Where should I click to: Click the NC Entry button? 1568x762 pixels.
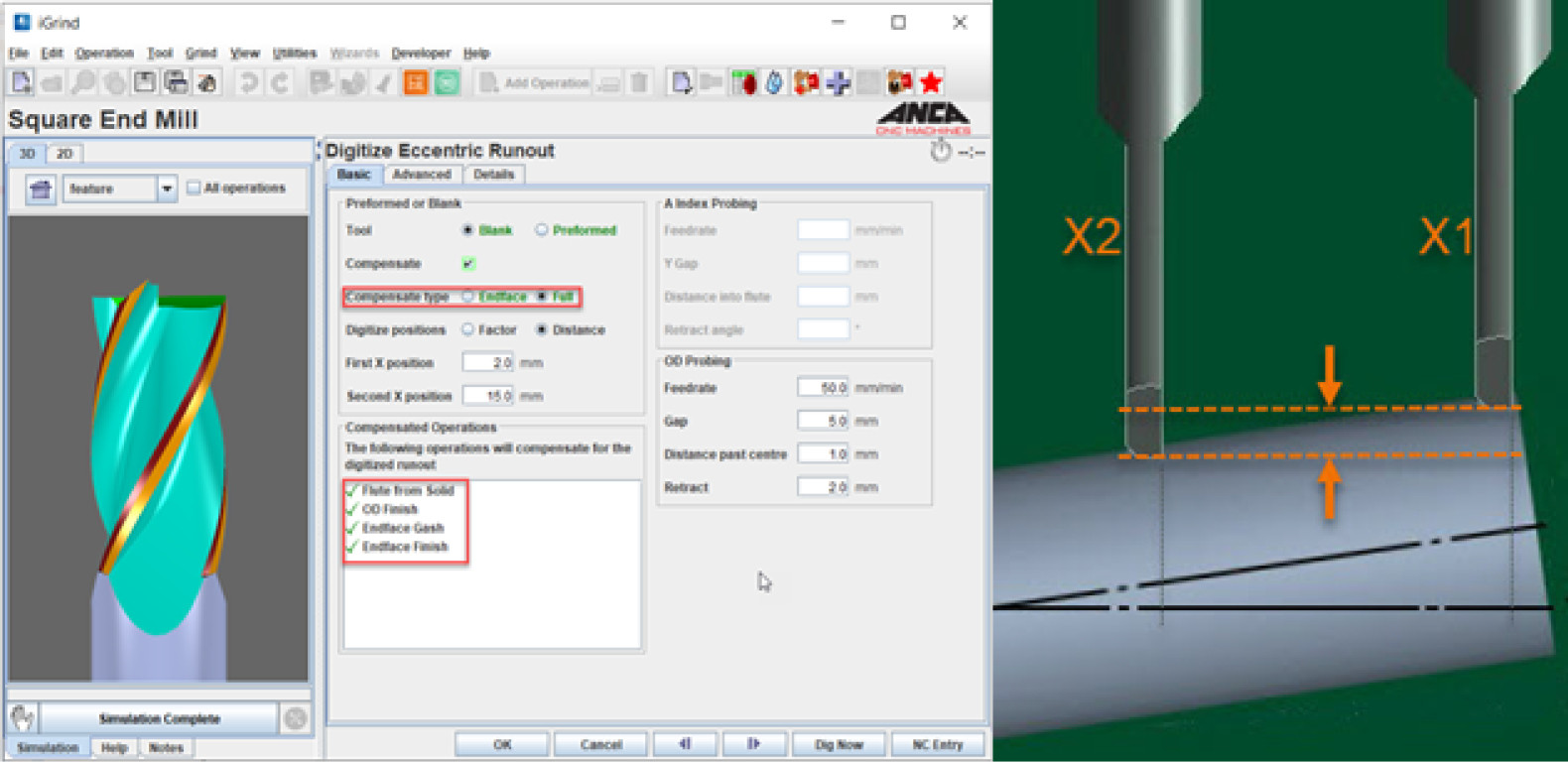tap(938, 744)
